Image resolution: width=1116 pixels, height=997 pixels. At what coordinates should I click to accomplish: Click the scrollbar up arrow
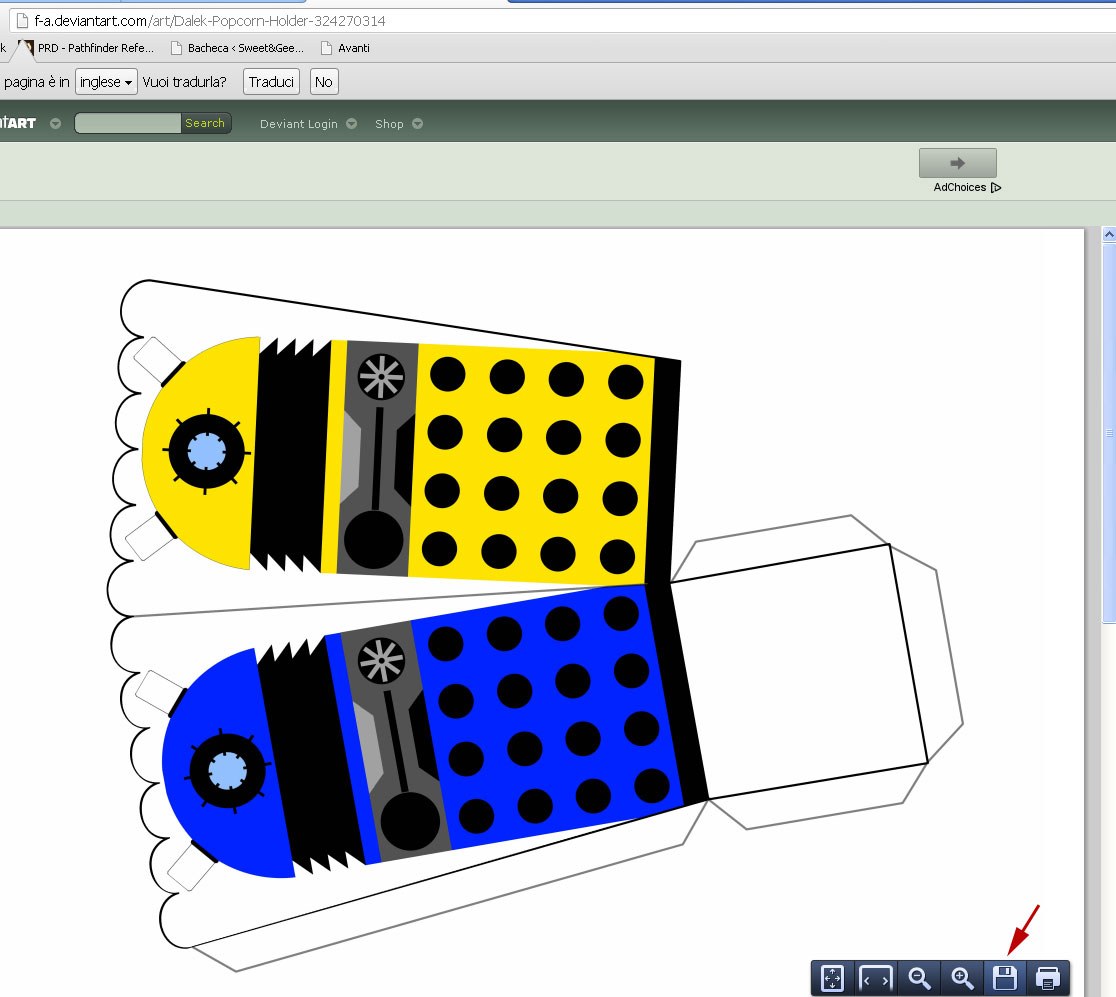[1108, 232]
